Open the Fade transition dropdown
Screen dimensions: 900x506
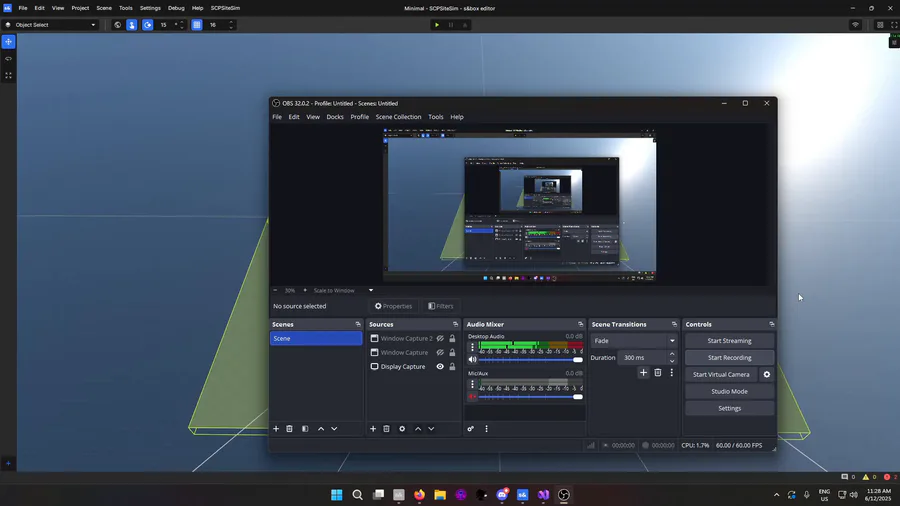[633, 341]
